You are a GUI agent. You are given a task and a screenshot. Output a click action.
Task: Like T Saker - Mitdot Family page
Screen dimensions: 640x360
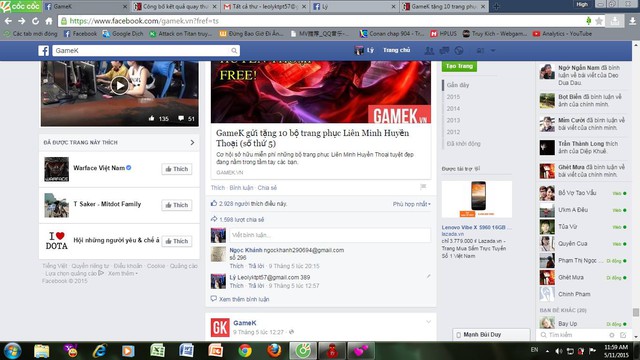(177, 205)
